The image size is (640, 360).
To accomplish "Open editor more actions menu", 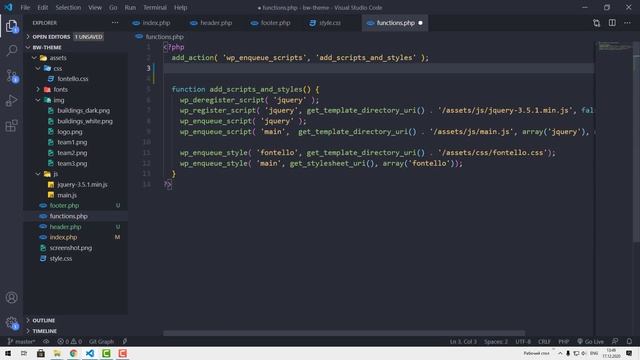I will tap(627, 23).
